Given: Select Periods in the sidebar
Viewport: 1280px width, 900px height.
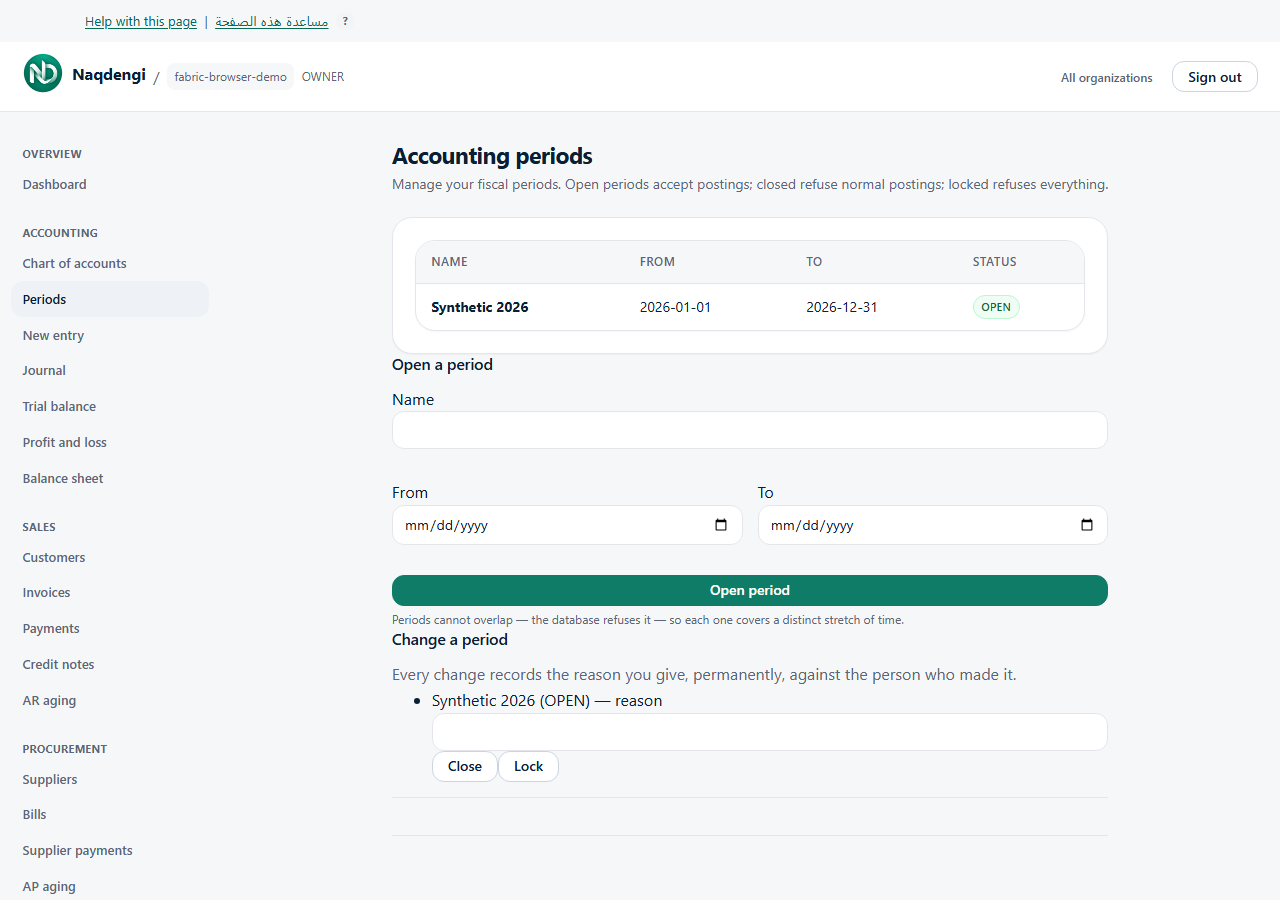Looking at the screenshot, I should click(x=110, y=299).
